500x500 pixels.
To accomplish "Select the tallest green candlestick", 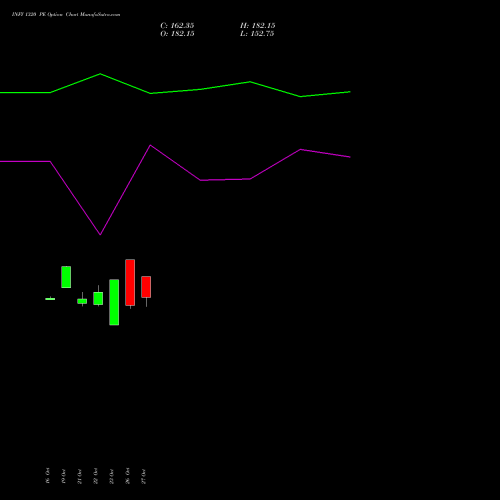I will click(114, 302).
